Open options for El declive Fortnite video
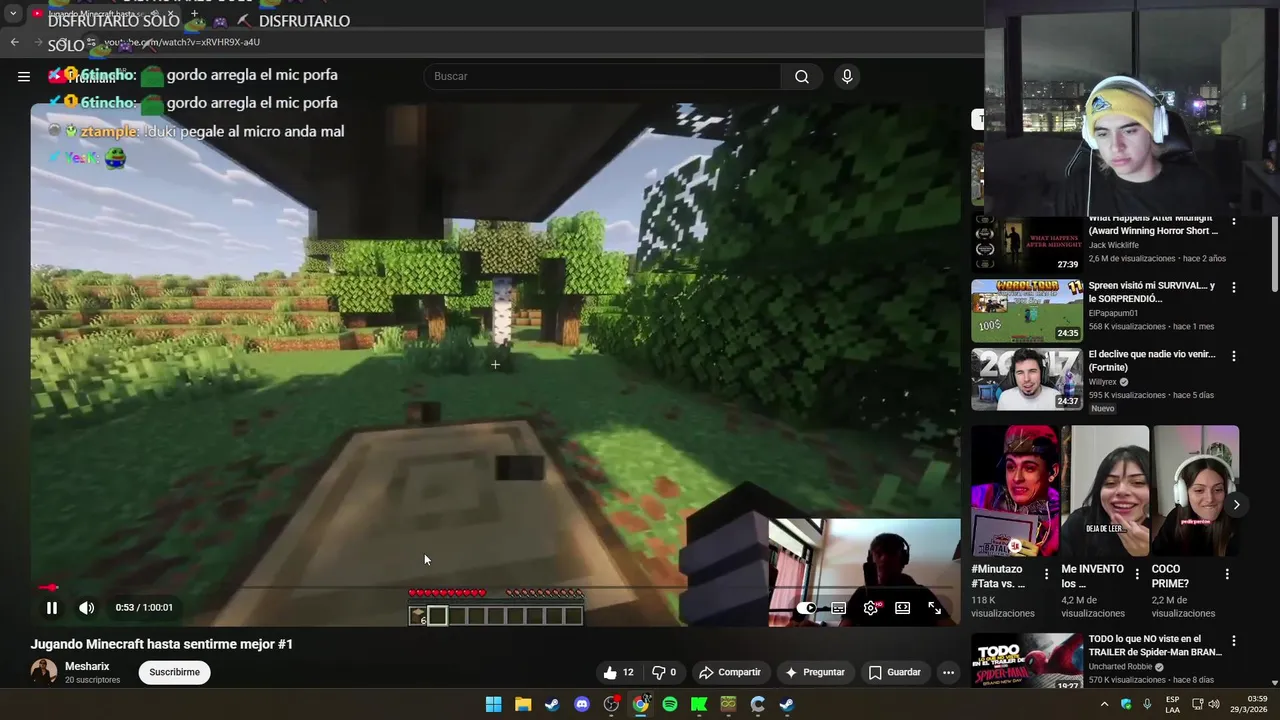The image size is (1280, 720). 1233,355
